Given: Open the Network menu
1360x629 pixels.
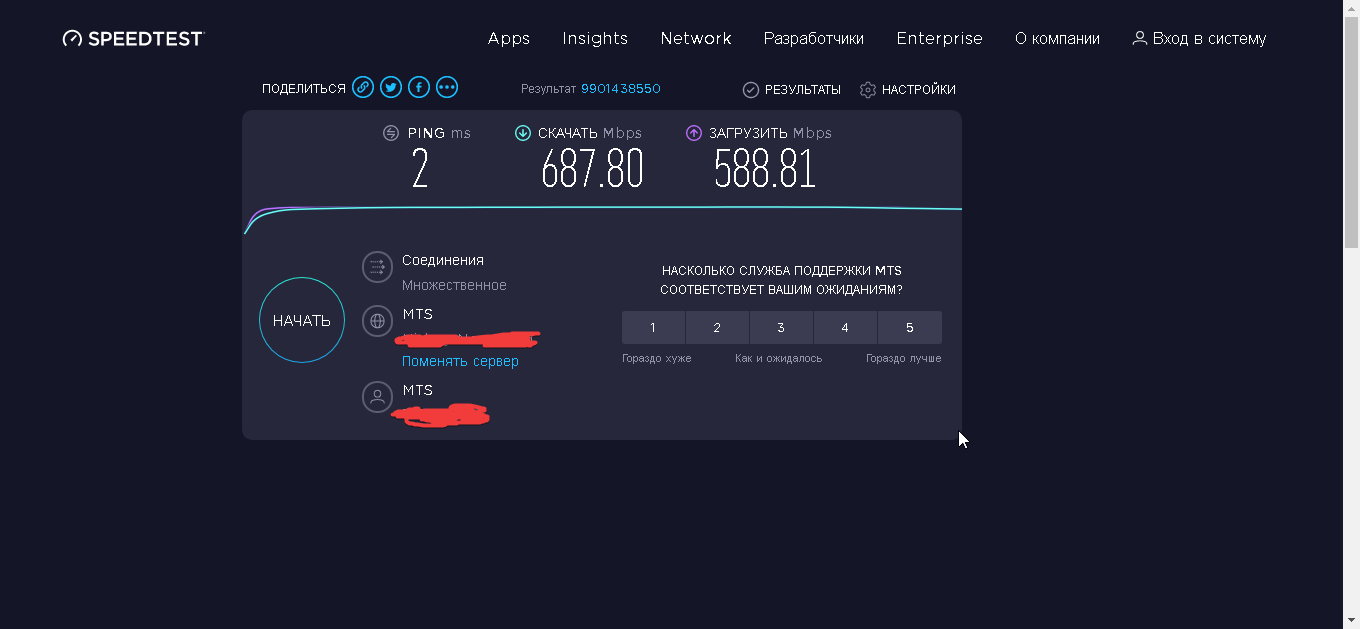Looking at the screenshot, I should click(x=696, y=39).
